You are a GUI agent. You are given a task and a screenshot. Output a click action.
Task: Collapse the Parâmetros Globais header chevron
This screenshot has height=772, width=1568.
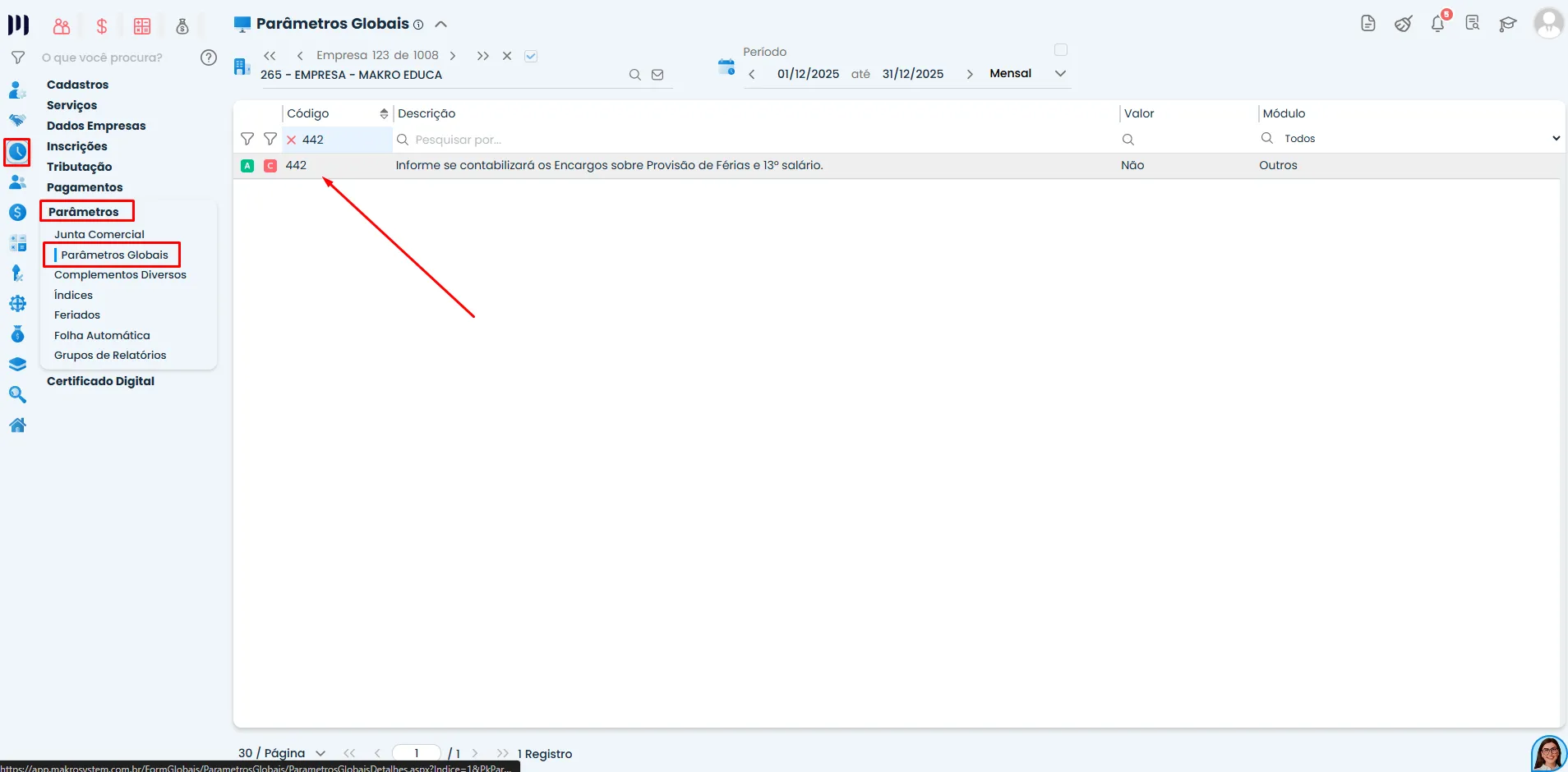440,25
